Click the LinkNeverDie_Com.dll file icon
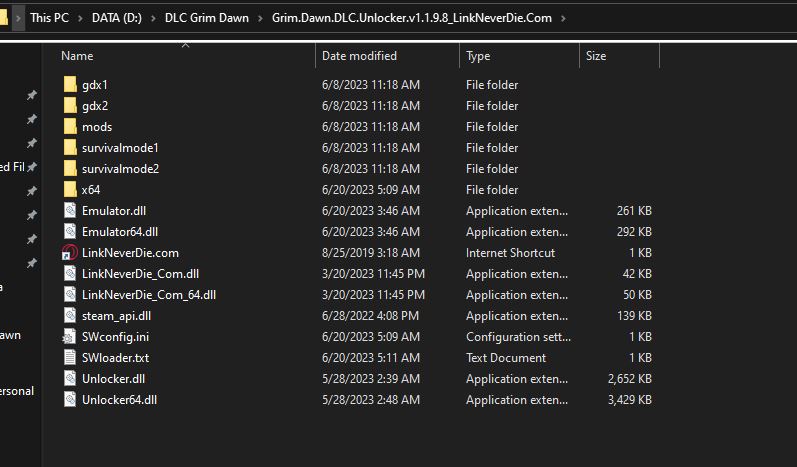This screenshot has height=467, width=797. 70,273
